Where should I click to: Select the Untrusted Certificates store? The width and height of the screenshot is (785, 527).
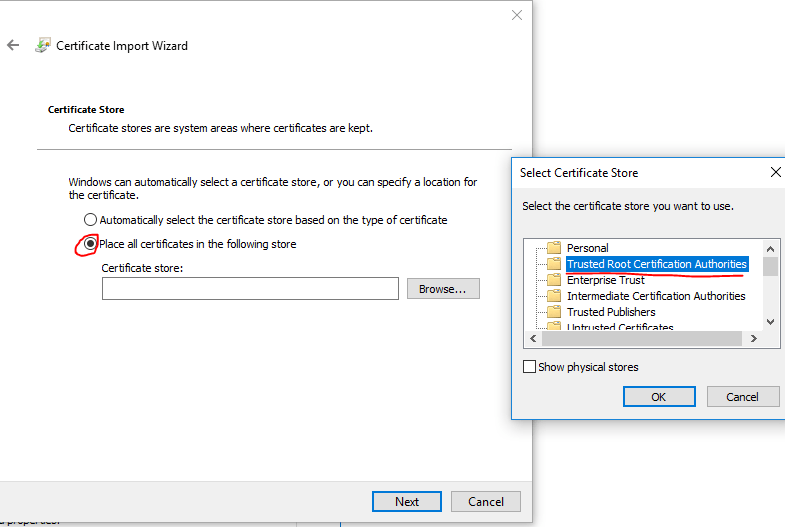pos(620,326)
